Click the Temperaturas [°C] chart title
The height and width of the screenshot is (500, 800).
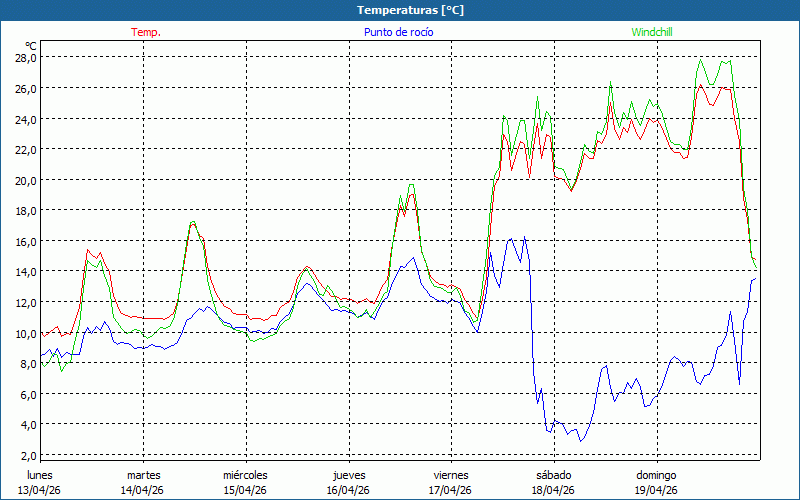[x=410, y=10]
